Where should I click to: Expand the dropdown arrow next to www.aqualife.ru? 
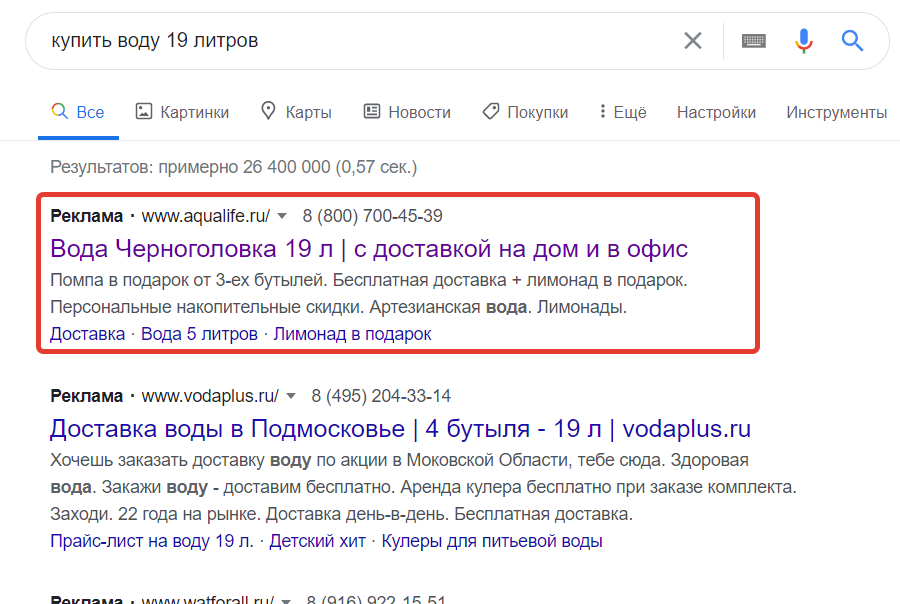(283, 215)
